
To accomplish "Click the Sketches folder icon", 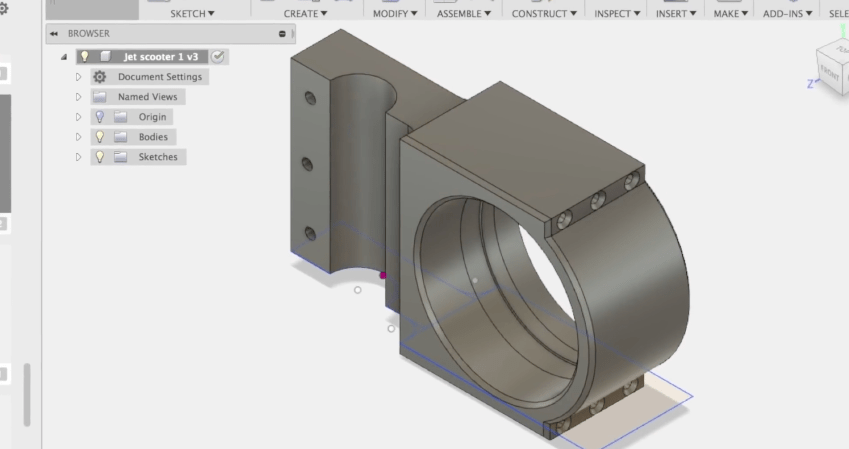I will coord(120,157).
